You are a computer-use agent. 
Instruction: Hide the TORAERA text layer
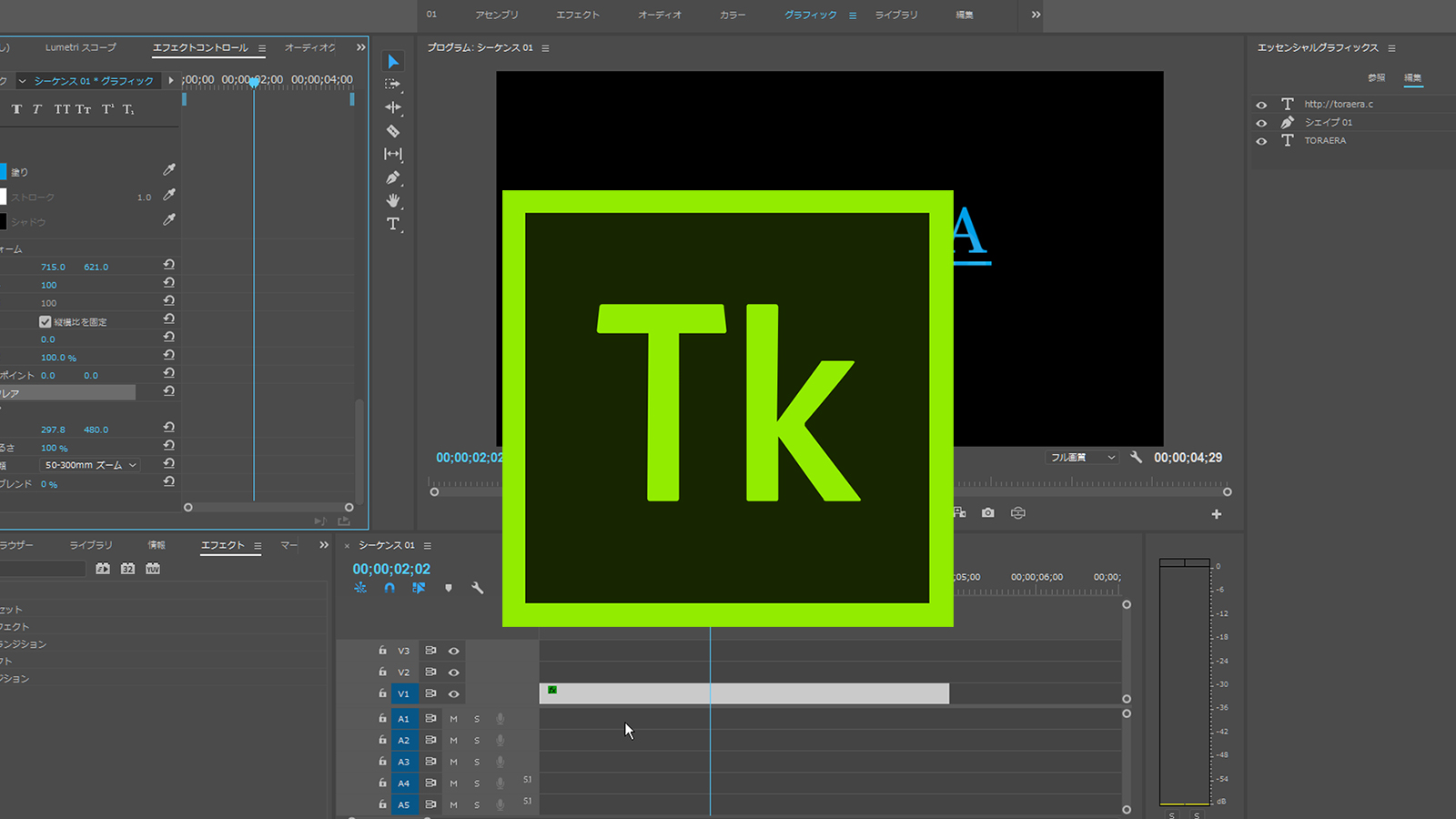1261,141
